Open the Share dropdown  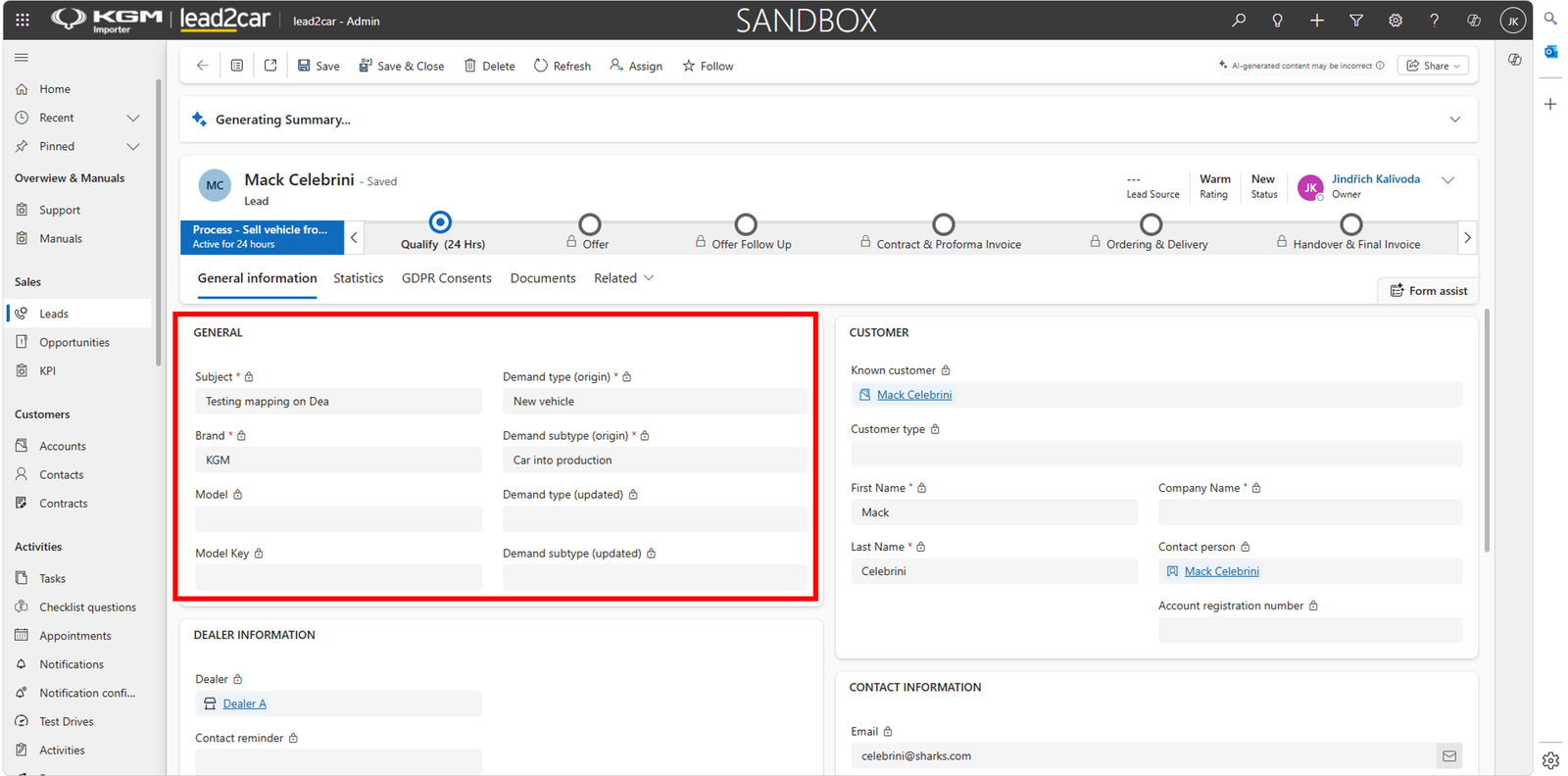pyautogui.click(x=1433, y=66)
